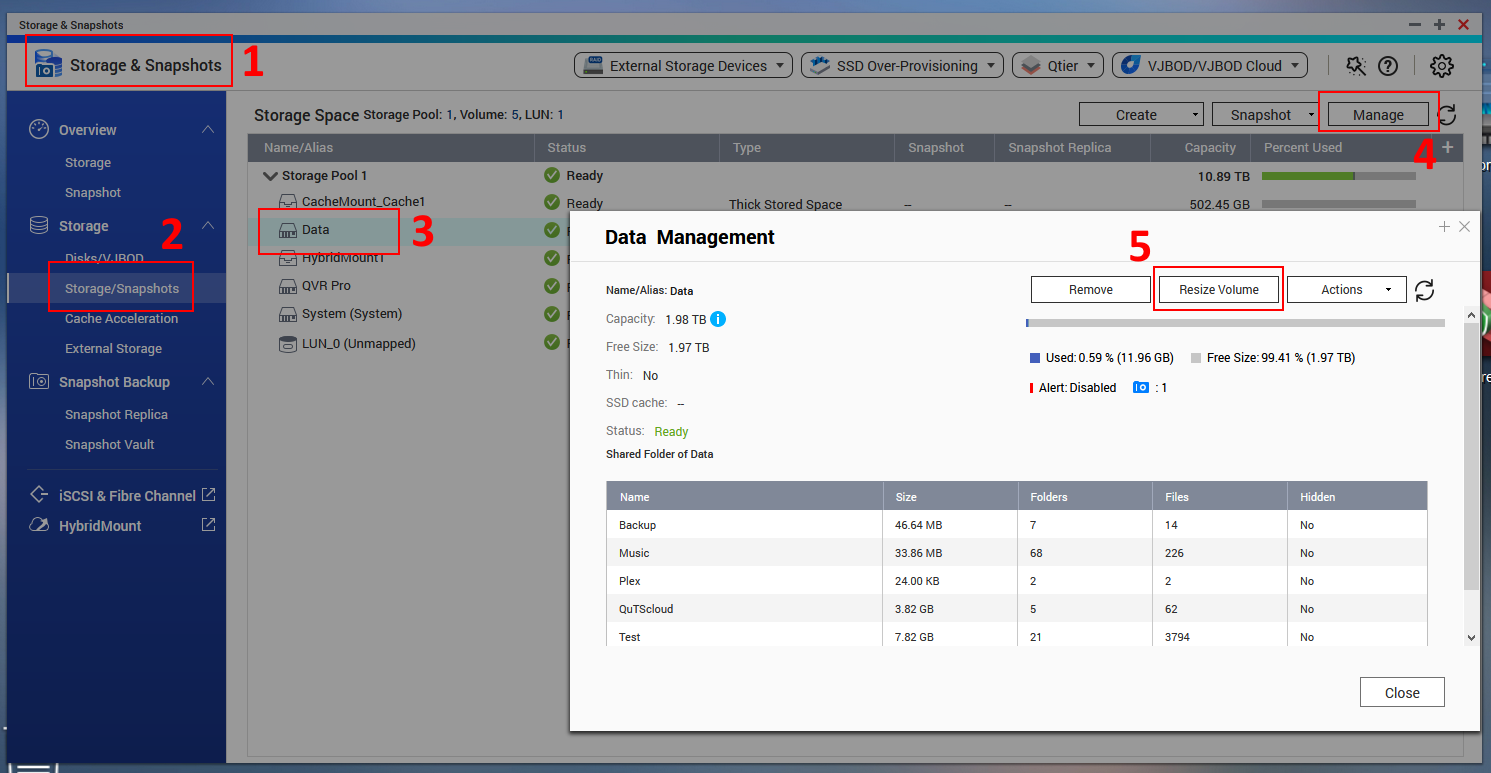
Task: Click the iSCSI & Fibre Channel icon
Action: [39, 495]
